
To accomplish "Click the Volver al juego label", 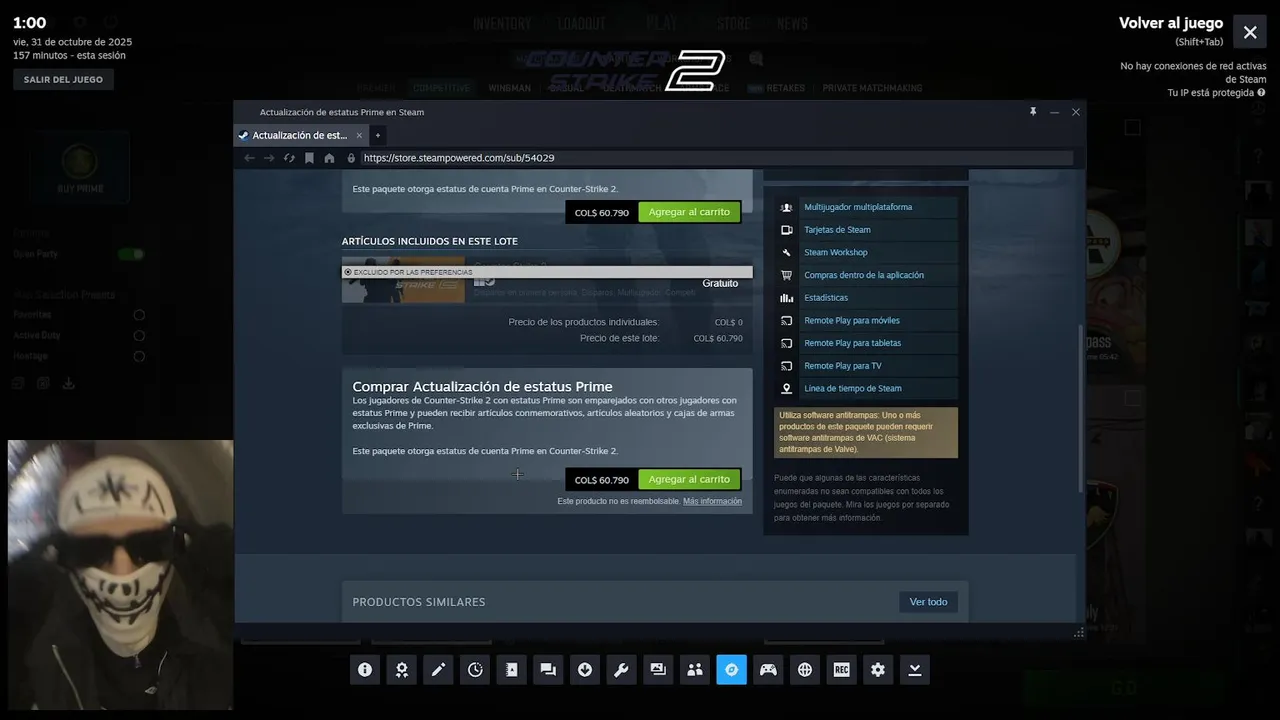I will (1171, 23).
